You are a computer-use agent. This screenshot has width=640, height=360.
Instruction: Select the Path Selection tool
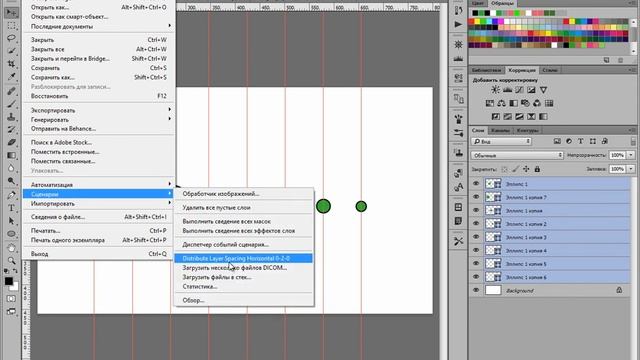[x=11, y=221]
